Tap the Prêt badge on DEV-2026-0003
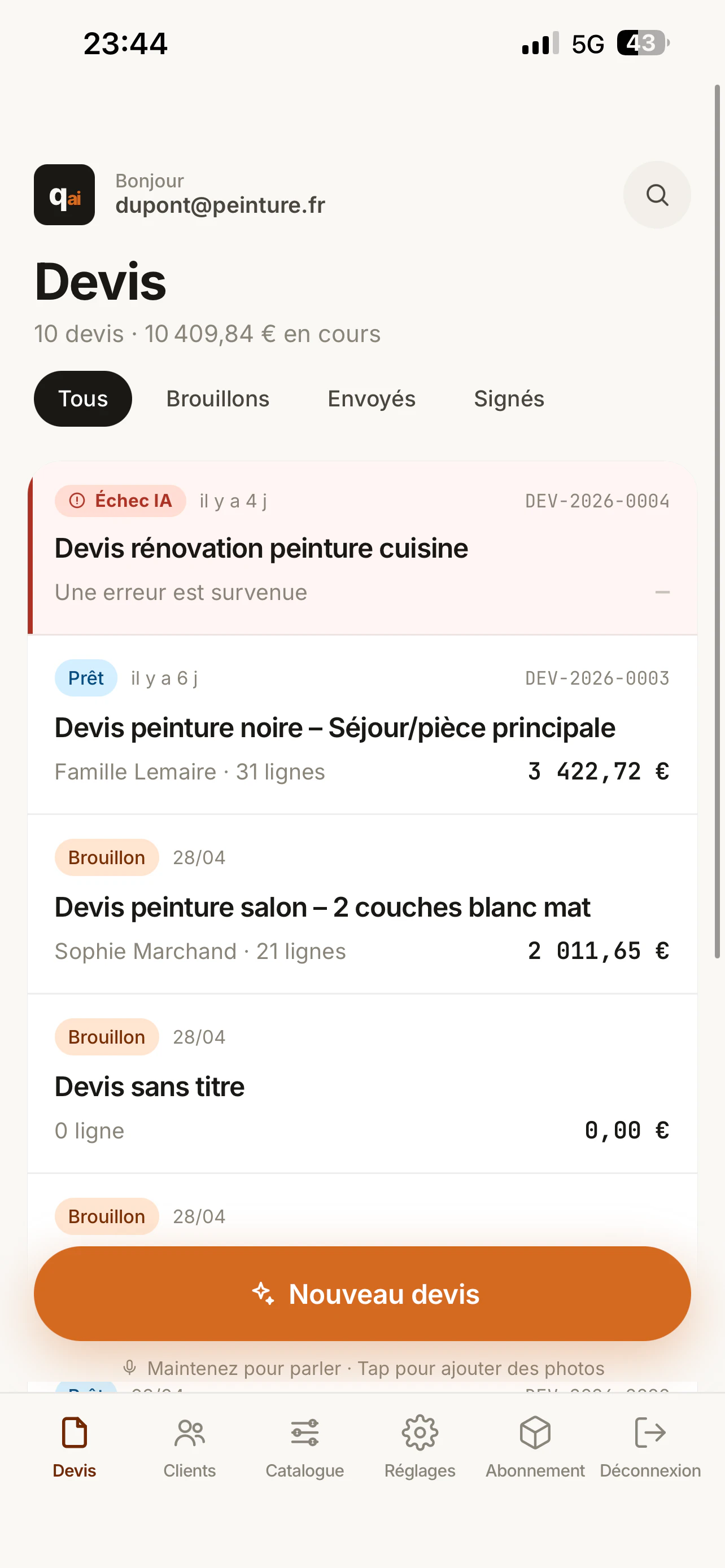The height and width of the screenshot is (1568, 725). click(86, 678)
